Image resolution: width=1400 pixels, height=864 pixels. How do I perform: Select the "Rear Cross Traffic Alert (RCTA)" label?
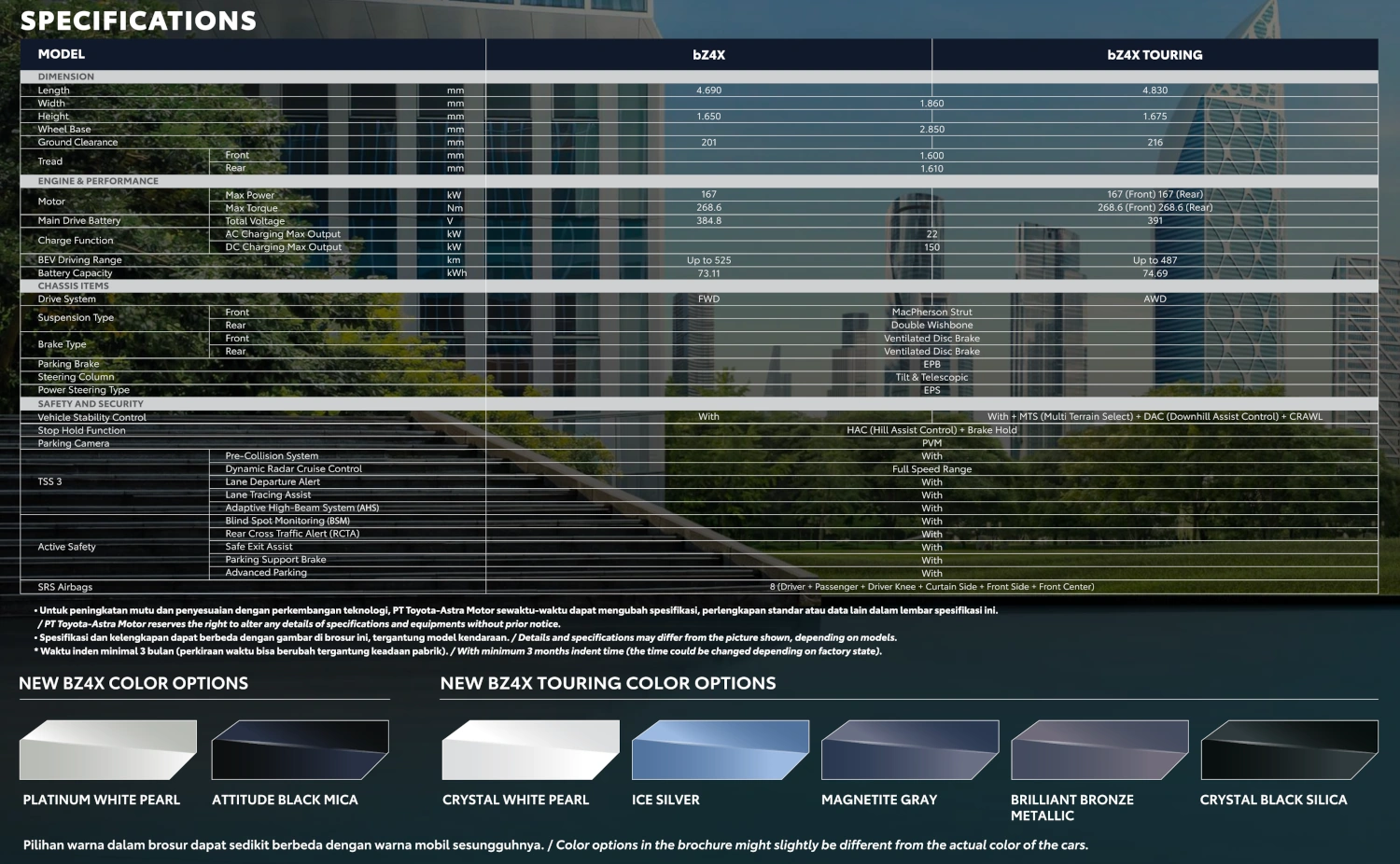[x=292, y=534]
